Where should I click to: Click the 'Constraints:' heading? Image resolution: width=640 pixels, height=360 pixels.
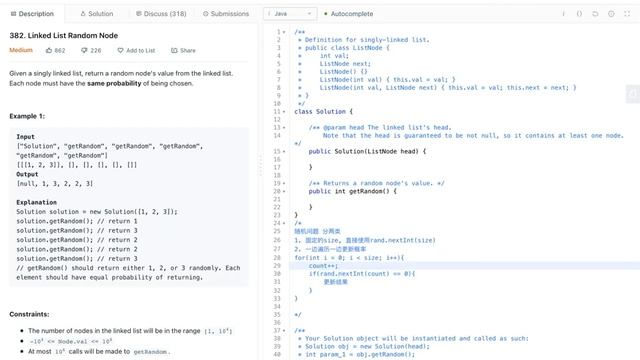coord(29,314)
